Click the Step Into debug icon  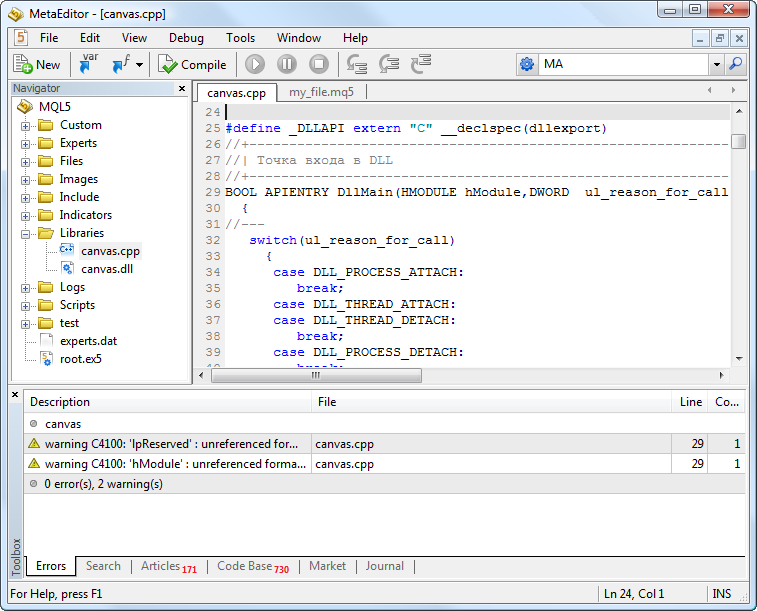coord(357,64)
